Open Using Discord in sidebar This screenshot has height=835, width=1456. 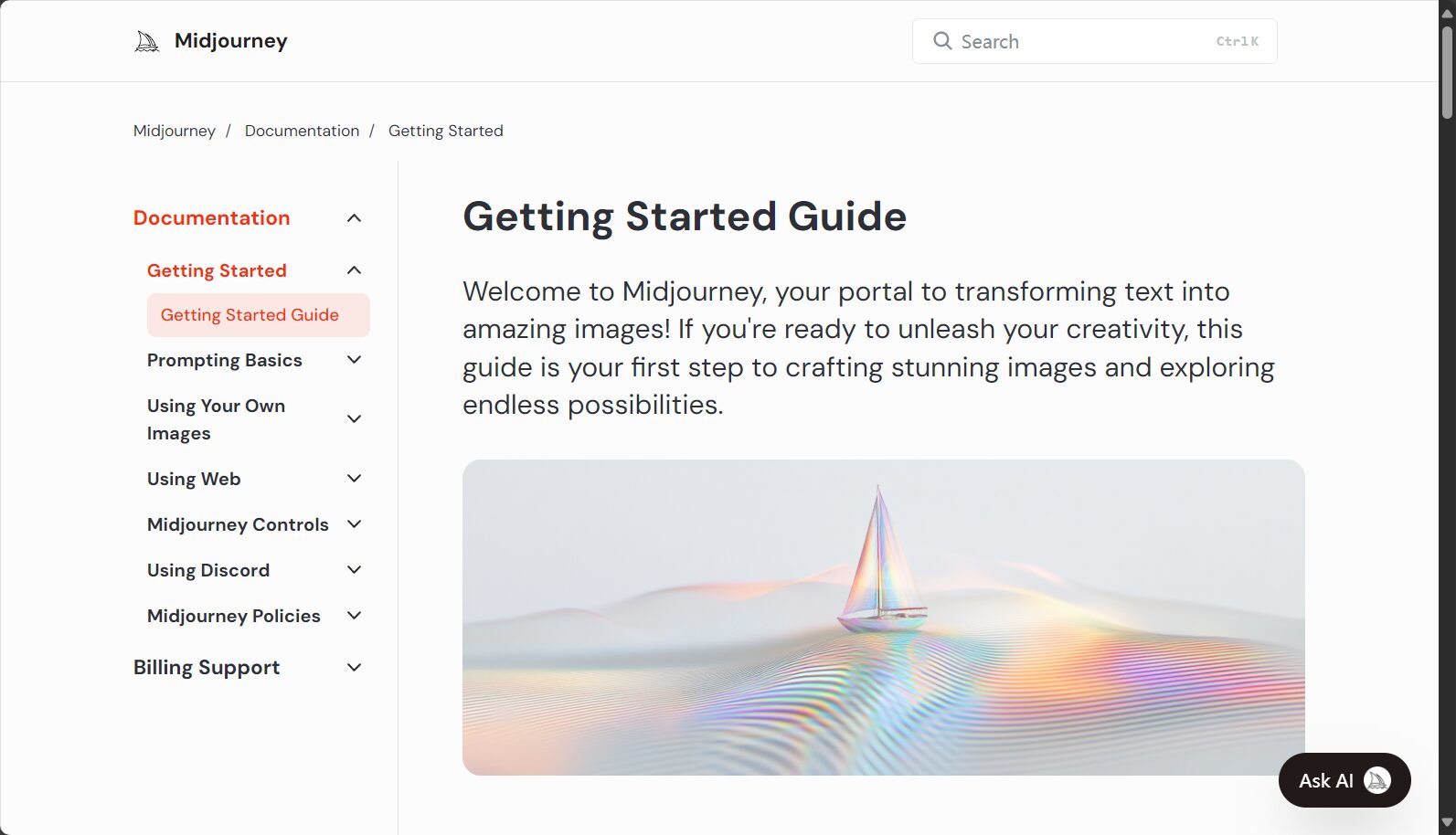click(208, 570)
